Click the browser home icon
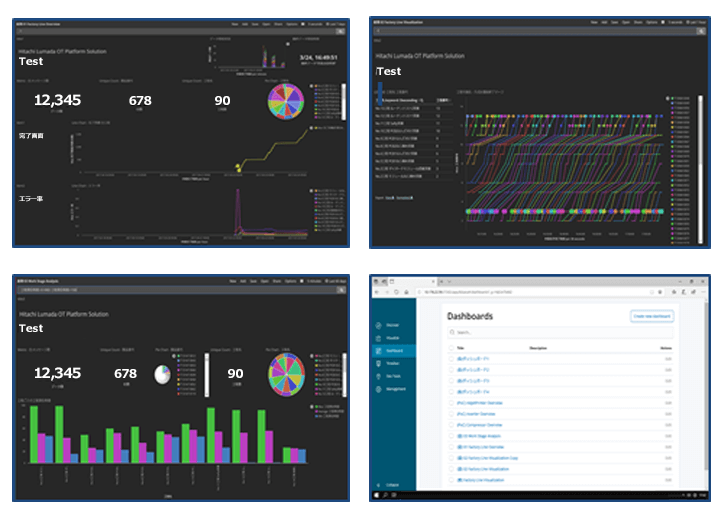 pyautogui.click(x=406, y=292)
